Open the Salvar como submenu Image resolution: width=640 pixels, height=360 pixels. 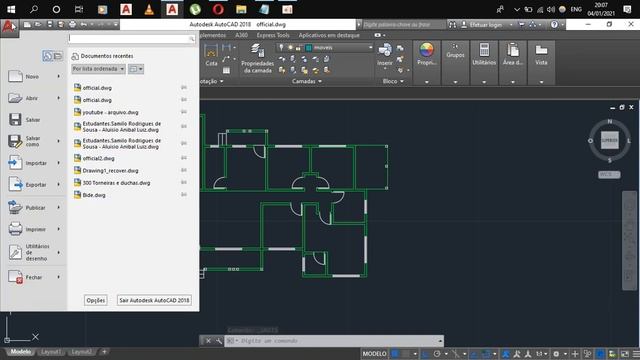click(34, 141)
